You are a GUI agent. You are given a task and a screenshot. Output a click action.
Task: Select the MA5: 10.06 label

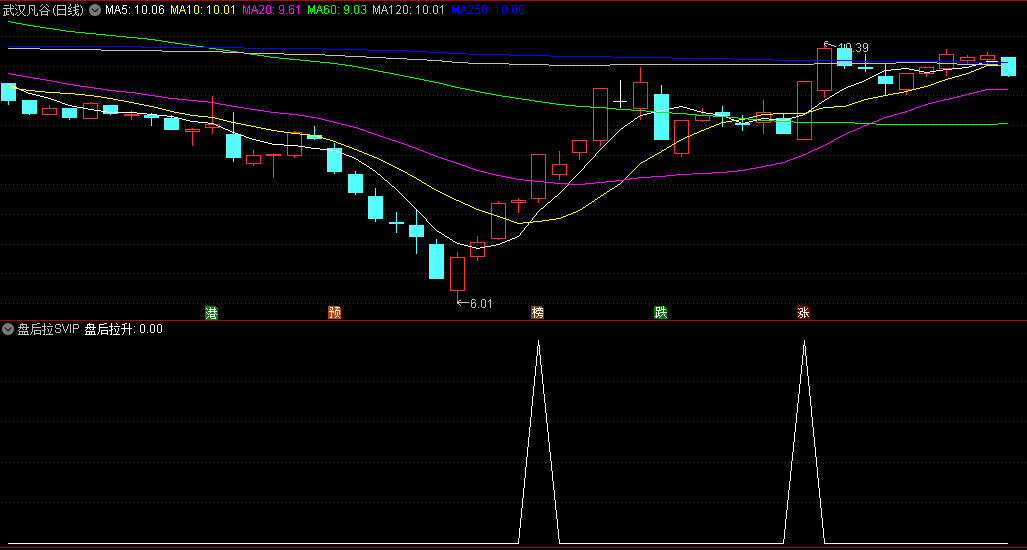pos(134,10)
